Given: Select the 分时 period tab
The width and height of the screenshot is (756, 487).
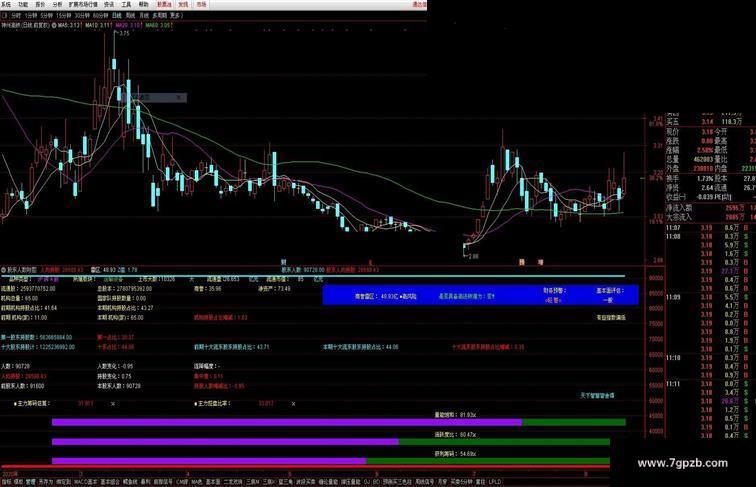Looking at the screenshot, I should point(16,15).
